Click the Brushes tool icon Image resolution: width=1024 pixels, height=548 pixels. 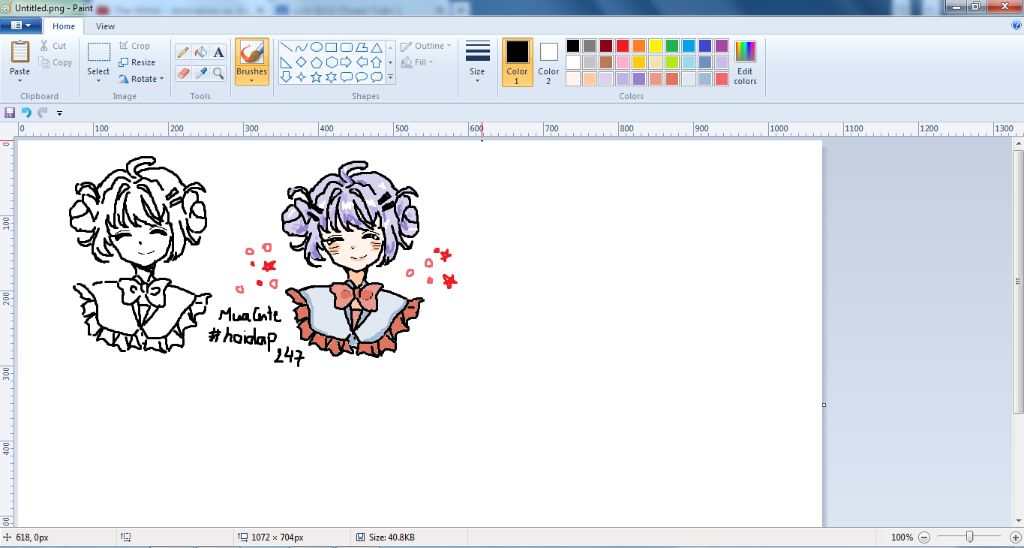pyautogui.click(x=251, y=52)
